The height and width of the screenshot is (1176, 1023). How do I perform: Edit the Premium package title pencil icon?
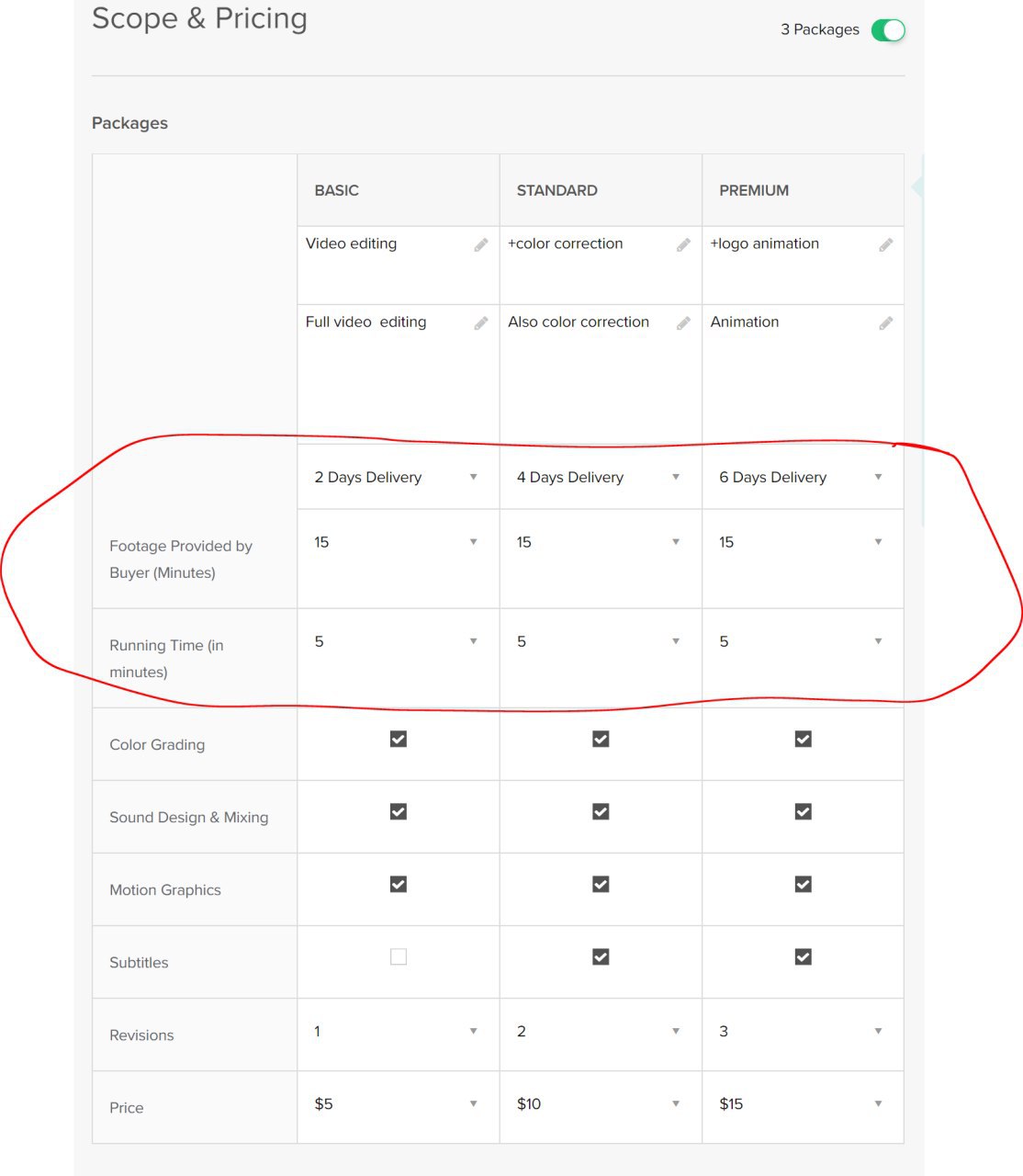pyautogui.click(x=885, y=245)
